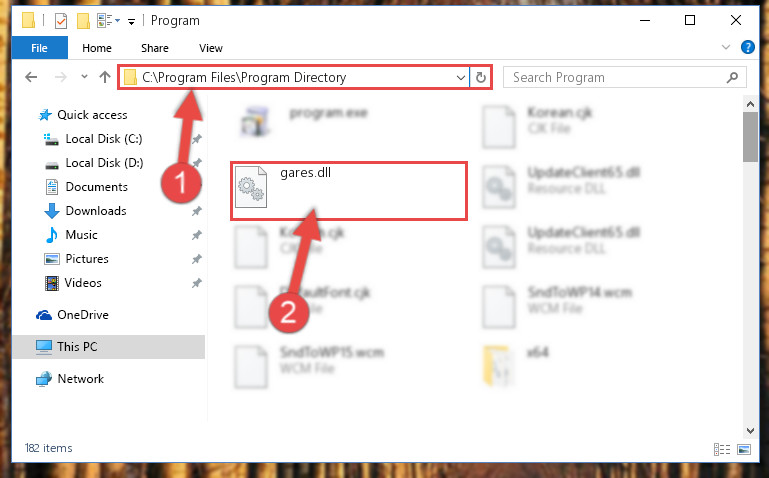The height and width of the screenshot is (478, 769).
Task: Open the Customize Quick Access Toolbar dropdown
Action: tap(131, 22)
